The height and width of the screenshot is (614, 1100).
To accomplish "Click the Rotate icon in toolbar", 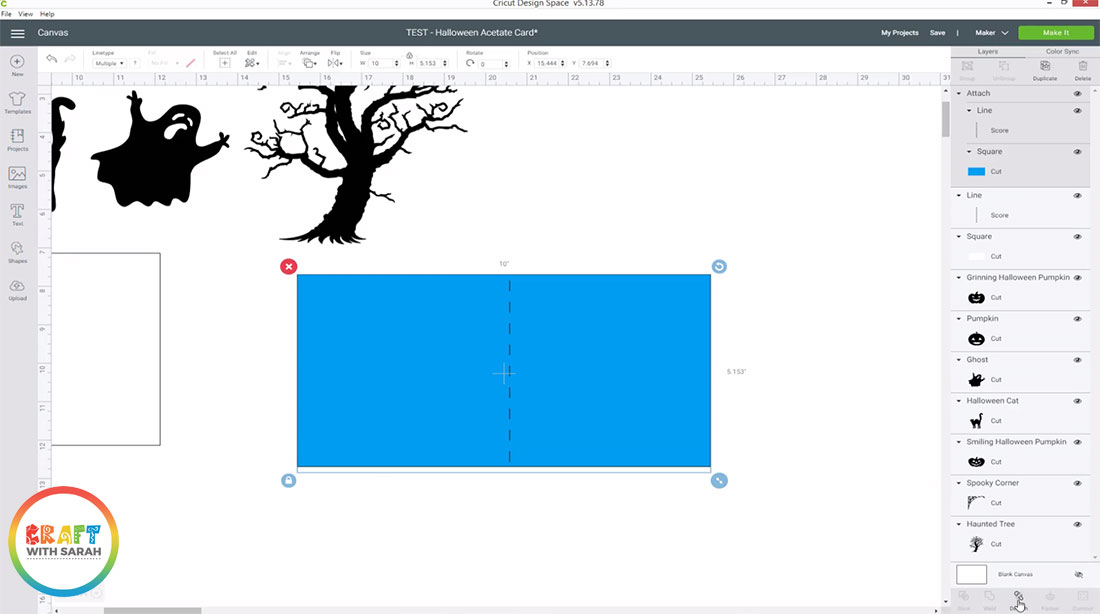I will click(x=470, y=63).
